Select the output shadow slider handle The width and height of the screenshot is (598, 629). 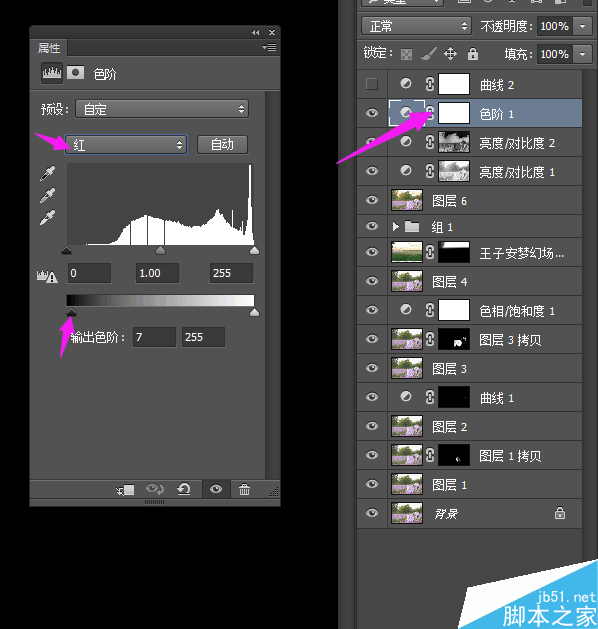(x=71, y=312)
